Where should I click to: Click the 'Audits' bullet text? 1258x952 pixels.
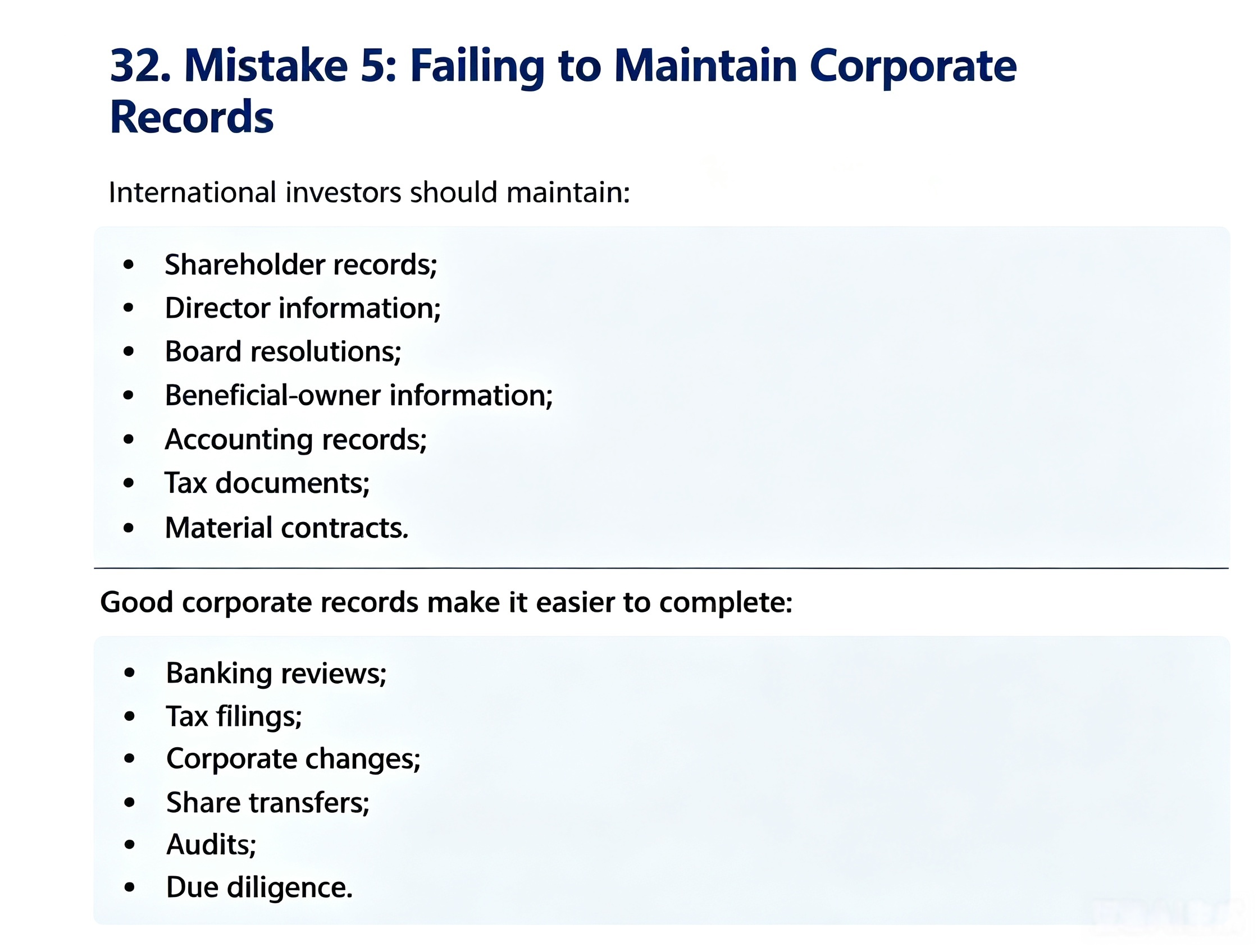coord(211,845)
